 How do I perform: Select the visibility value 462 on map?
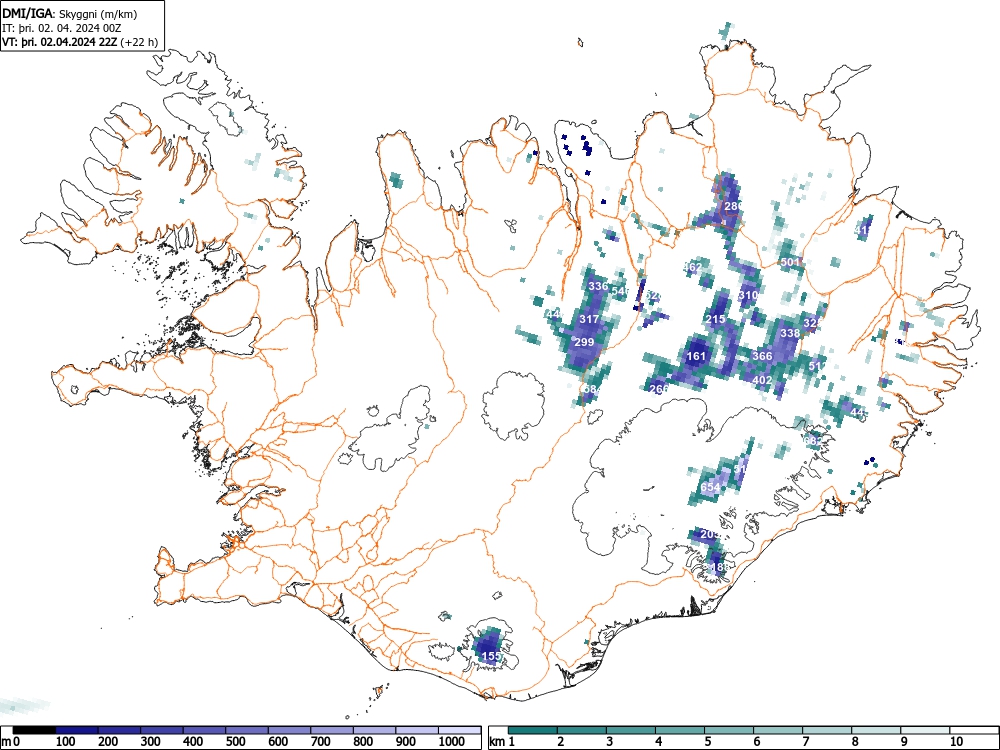(692, 267)
